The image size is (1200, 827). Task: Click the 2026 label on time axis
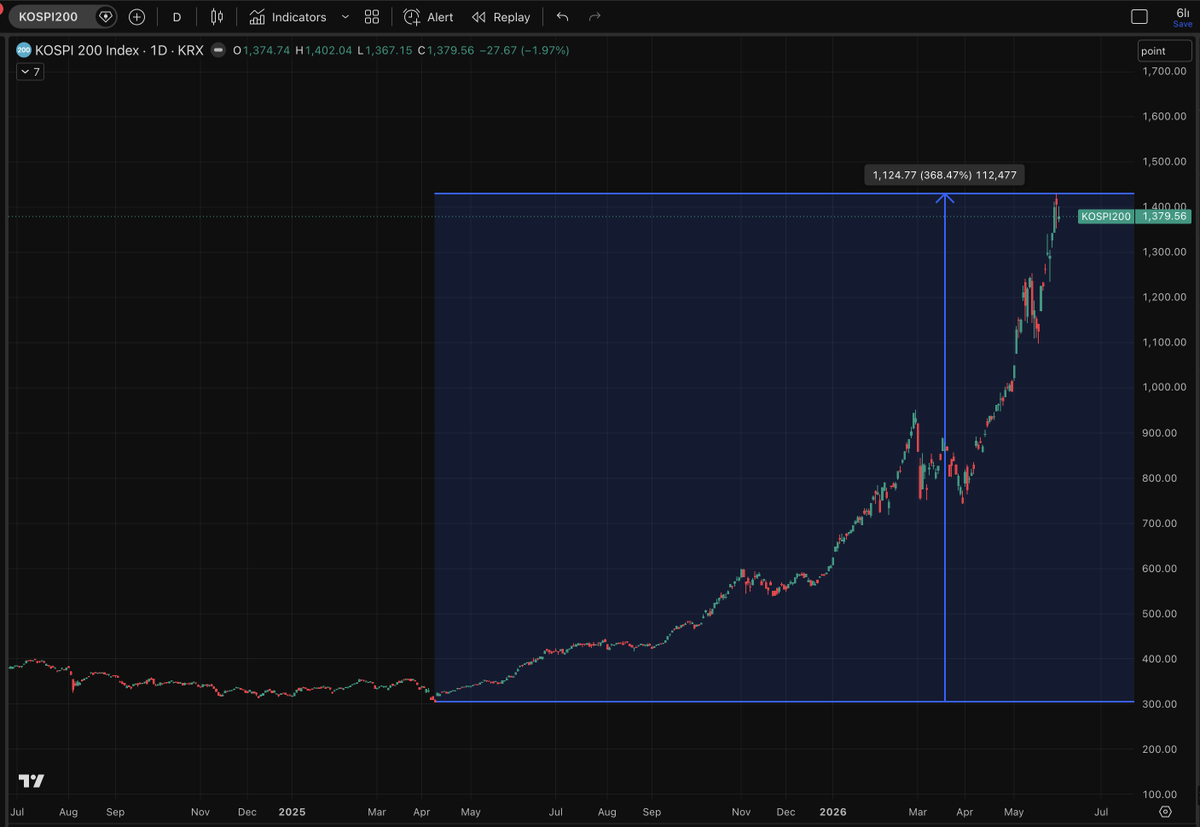[x=832, y=812]
